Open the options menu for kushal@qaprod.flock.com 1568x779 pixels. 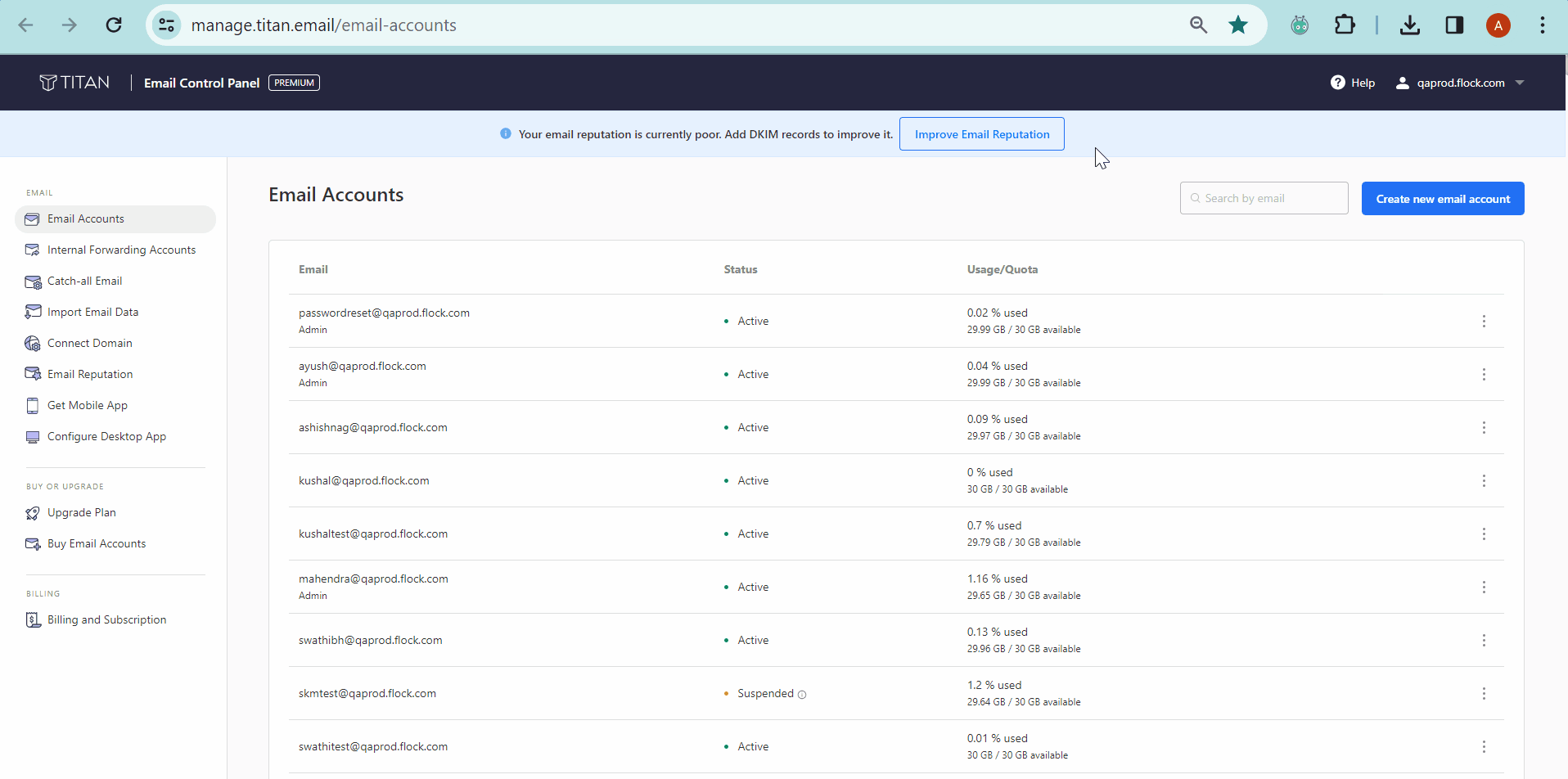[1485, 480]
